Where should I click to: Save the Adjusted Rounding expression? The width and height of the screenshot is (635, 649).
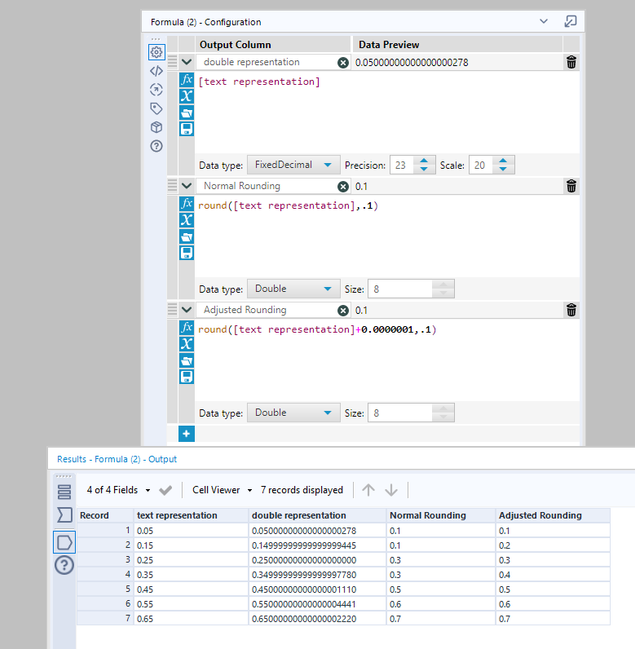187,377
